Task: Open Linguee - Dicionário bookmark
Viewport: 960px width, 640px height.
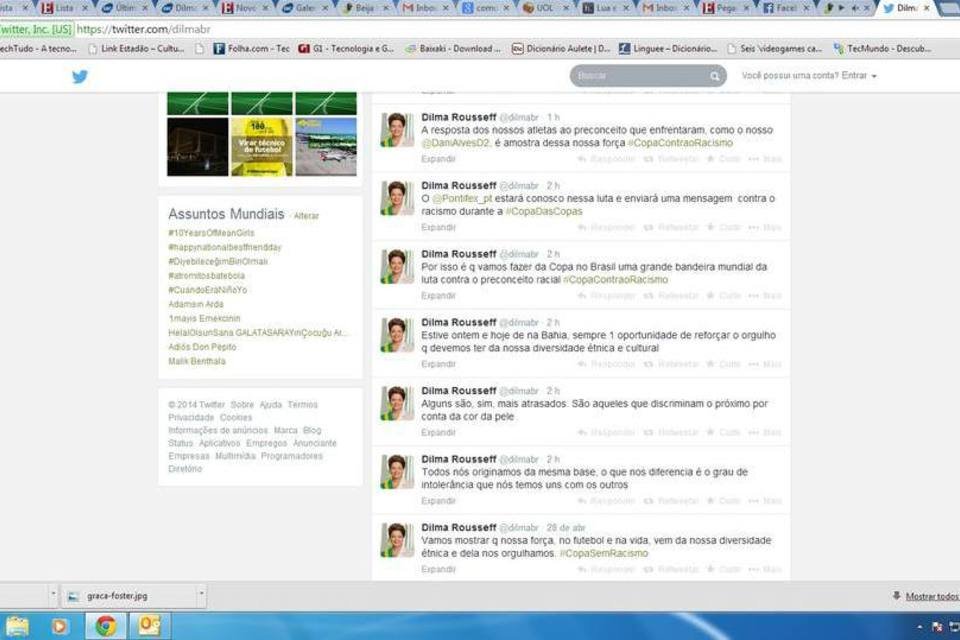Action: [x=667, y=48]
